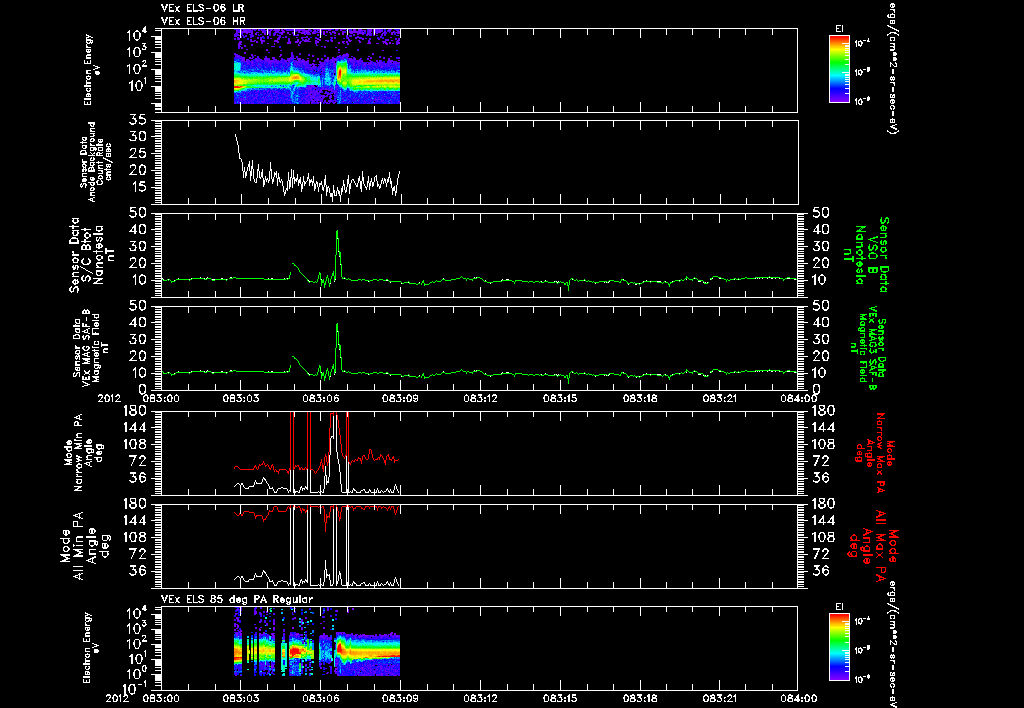
Task: Select the "VEx ELS 85 deg PA Regular" panel title
Action: pos(237,599)
